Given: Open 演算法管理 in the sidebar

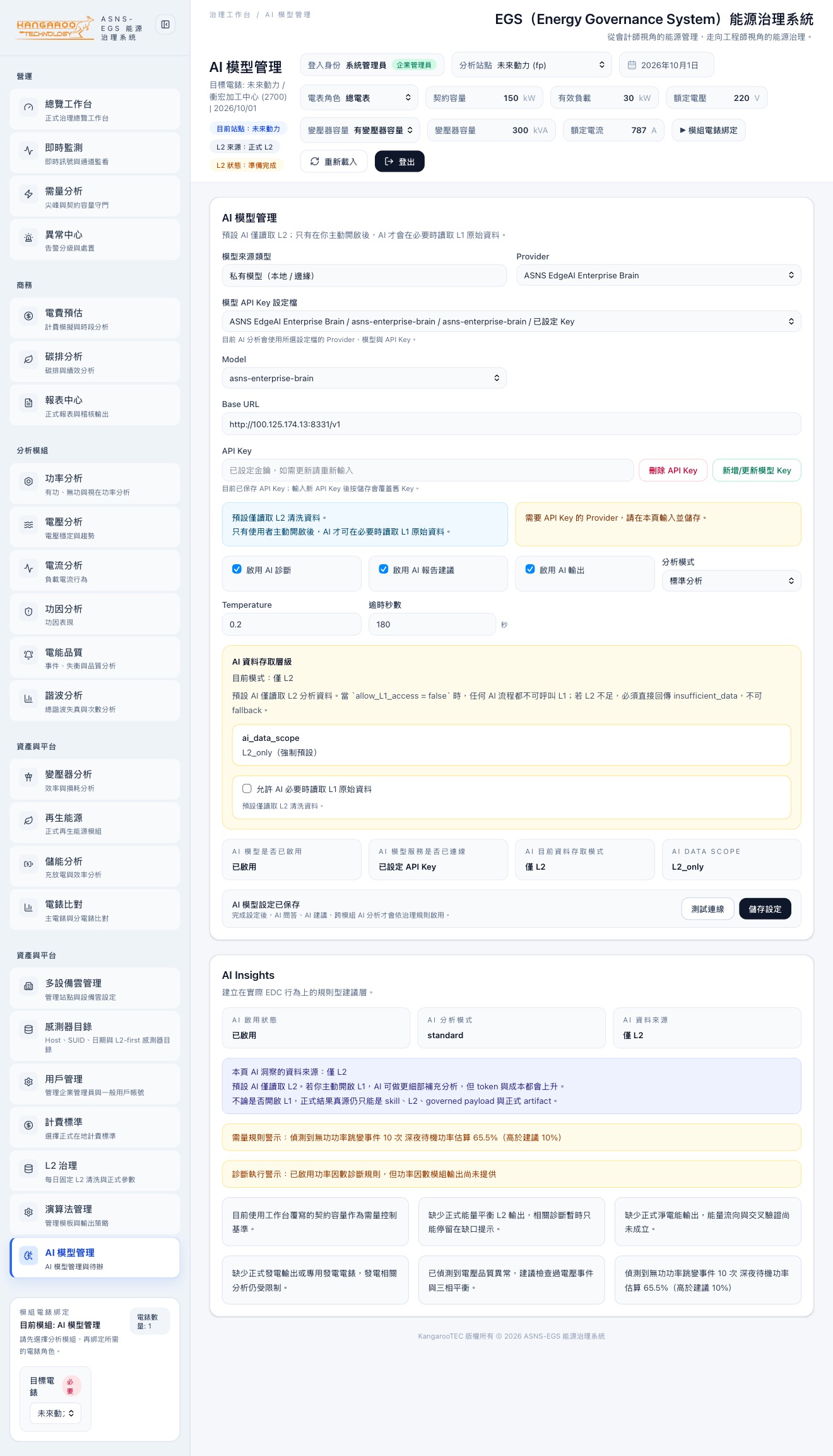Looking at the screenshot, I should coord(95,1214).
